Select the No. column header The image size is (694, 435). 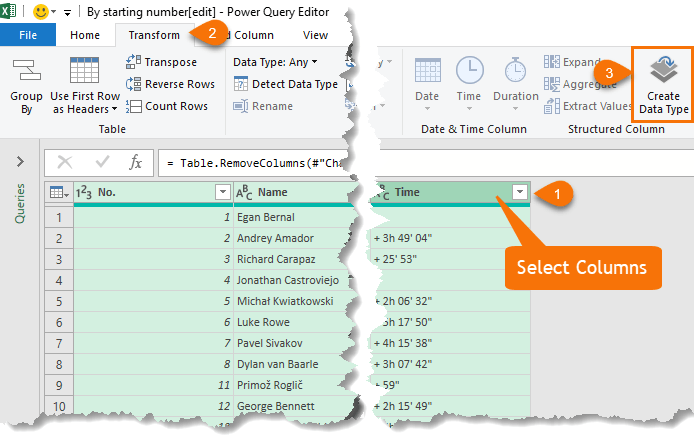(153, 192)
